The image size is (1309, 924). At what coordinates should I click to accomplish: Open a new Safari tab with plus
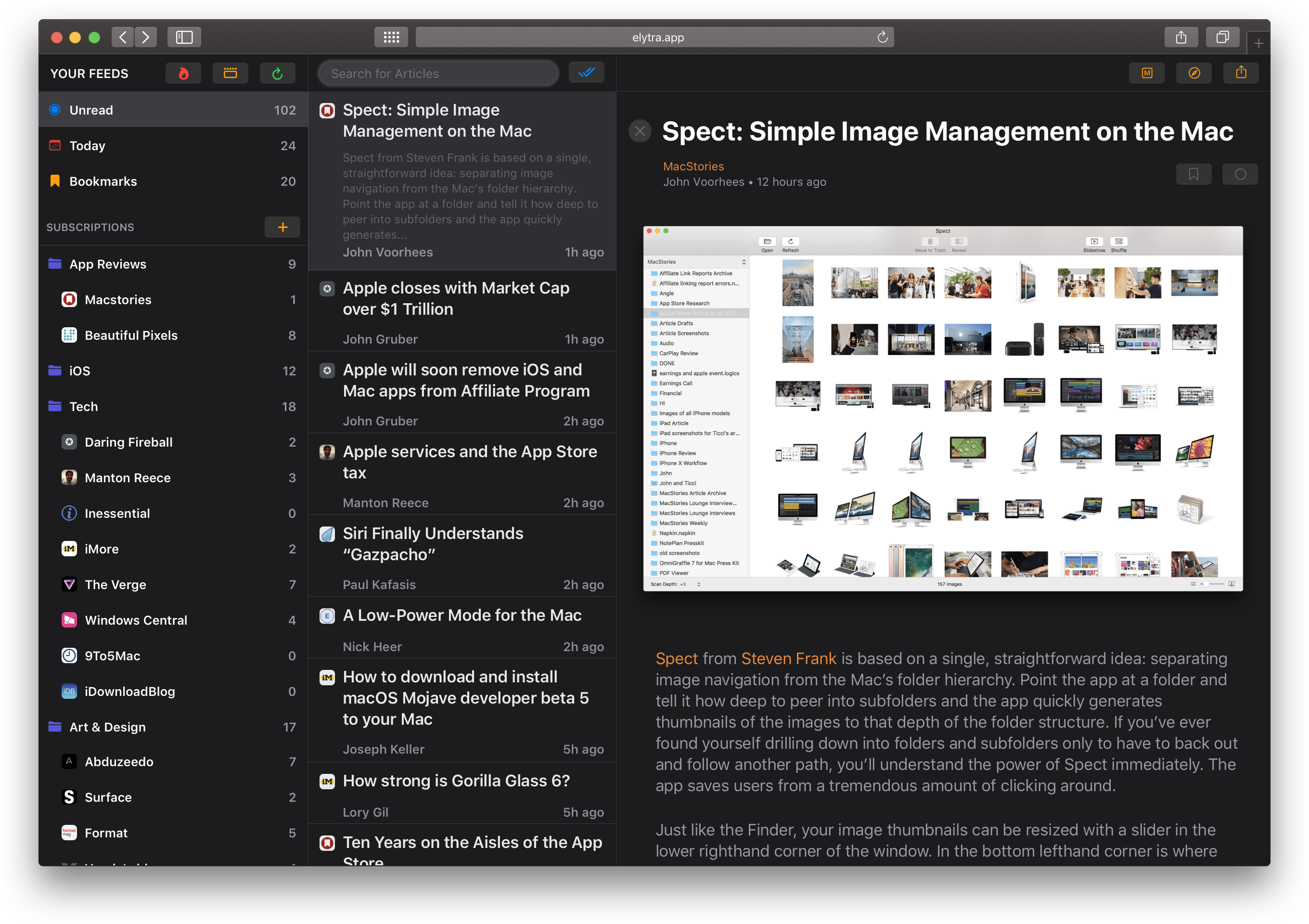1258,43
